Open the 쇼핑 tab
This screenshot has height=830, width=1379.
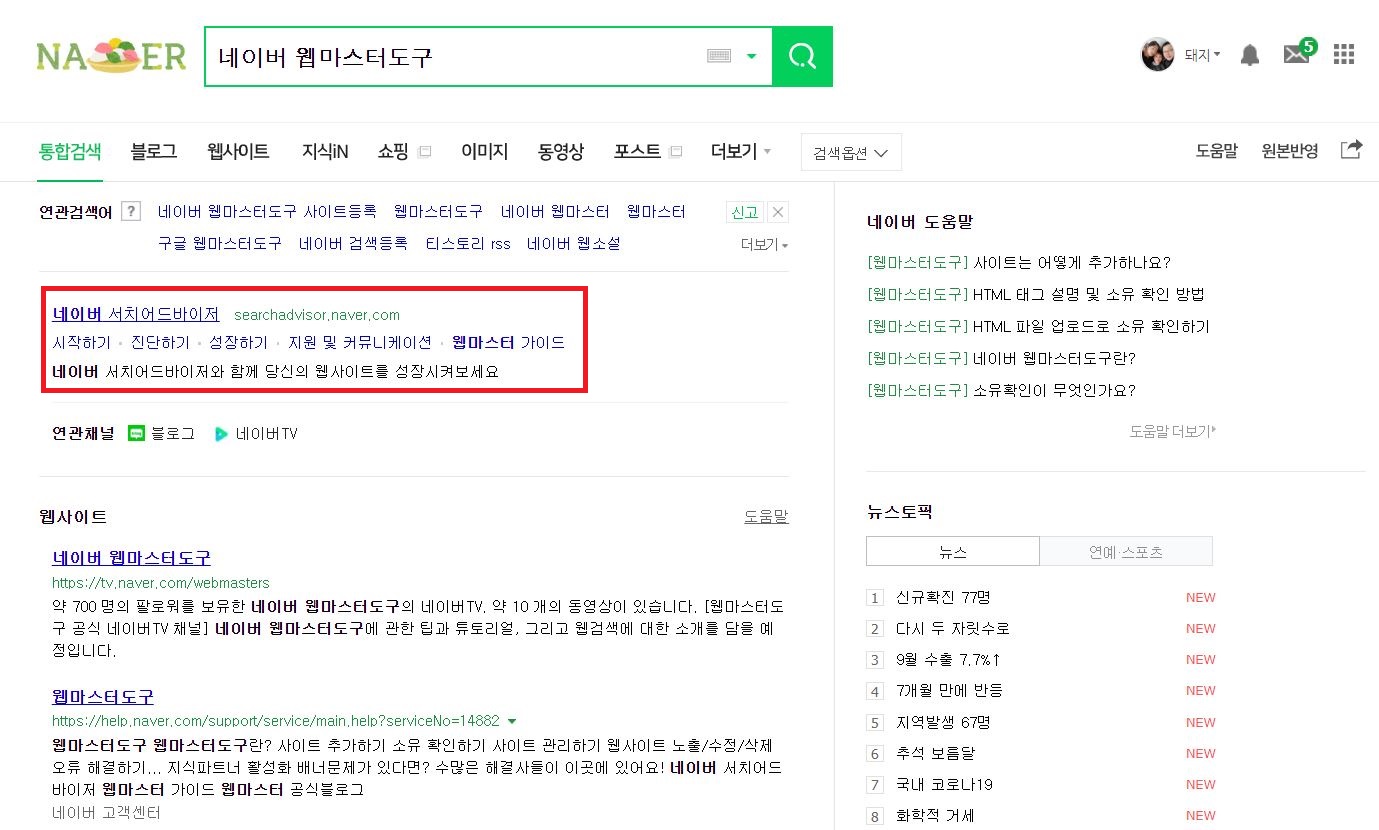tap(393, 152)
